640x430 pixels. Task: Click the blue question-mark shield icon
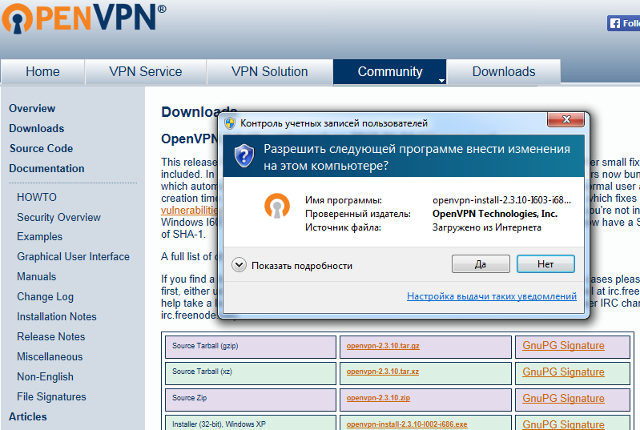tap(244, 156)
